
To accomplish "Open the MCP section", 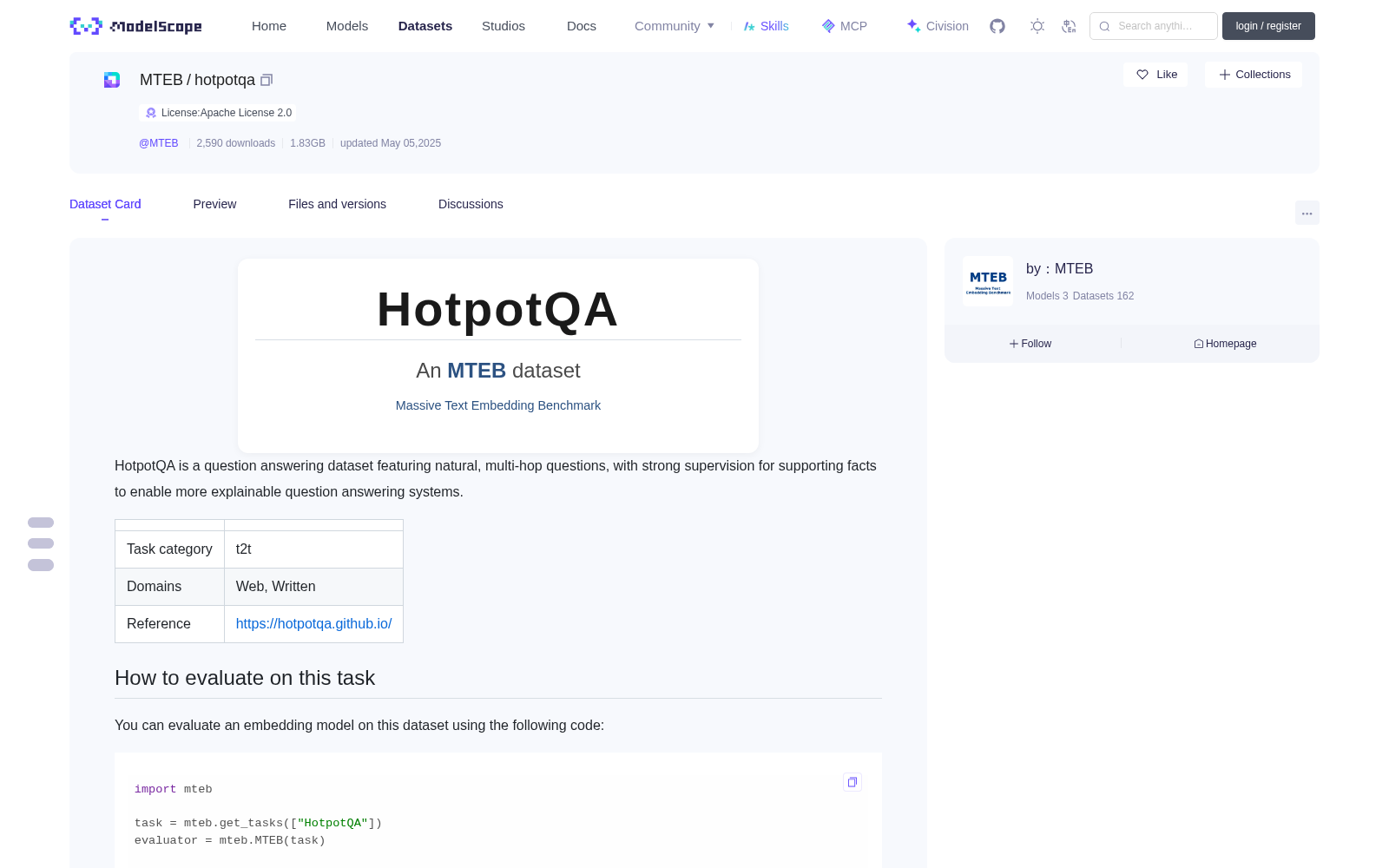I will (845, 26).
